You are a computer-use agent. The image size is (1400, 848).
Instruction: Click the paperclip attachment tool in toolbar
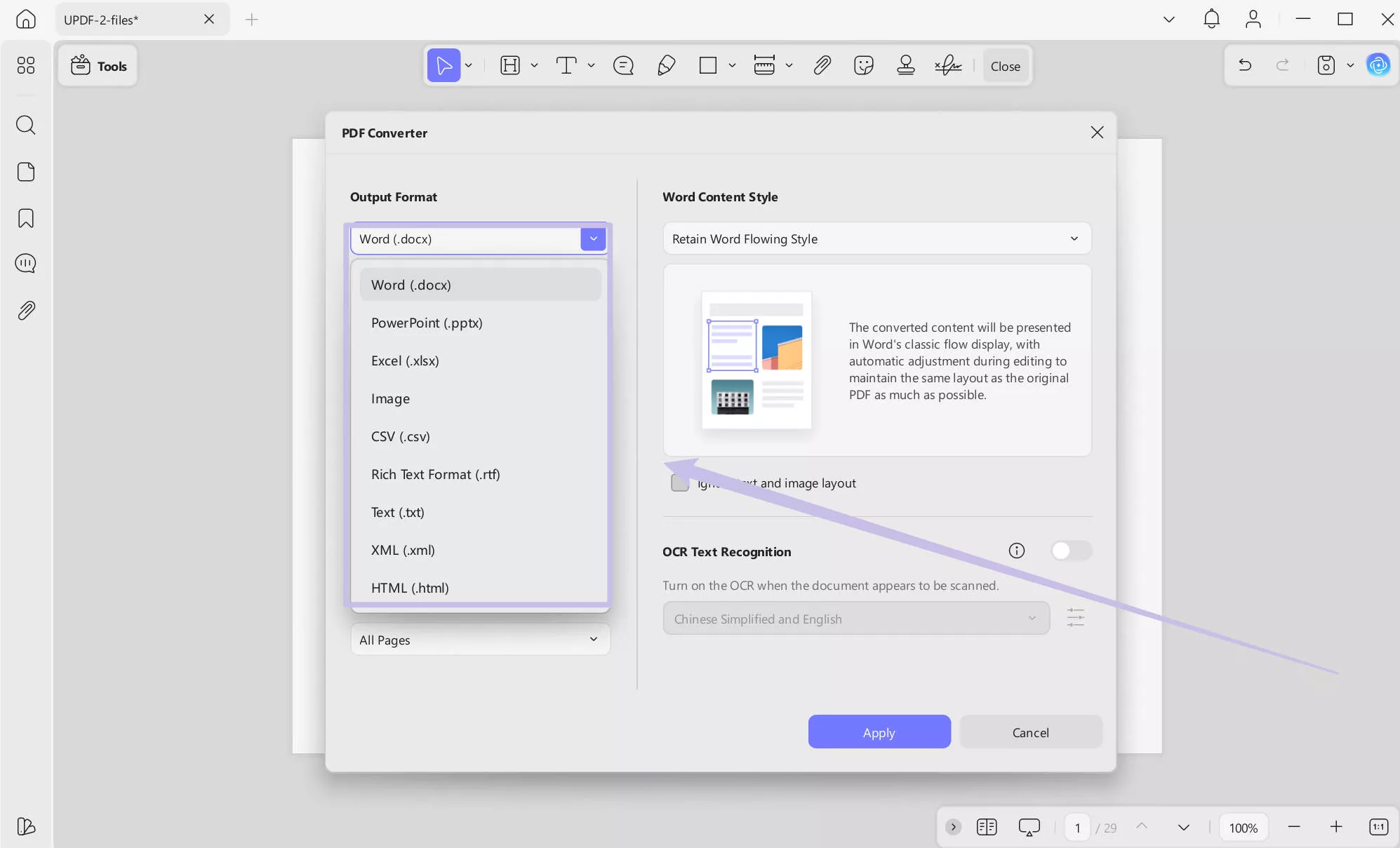[x=821, y=65]
